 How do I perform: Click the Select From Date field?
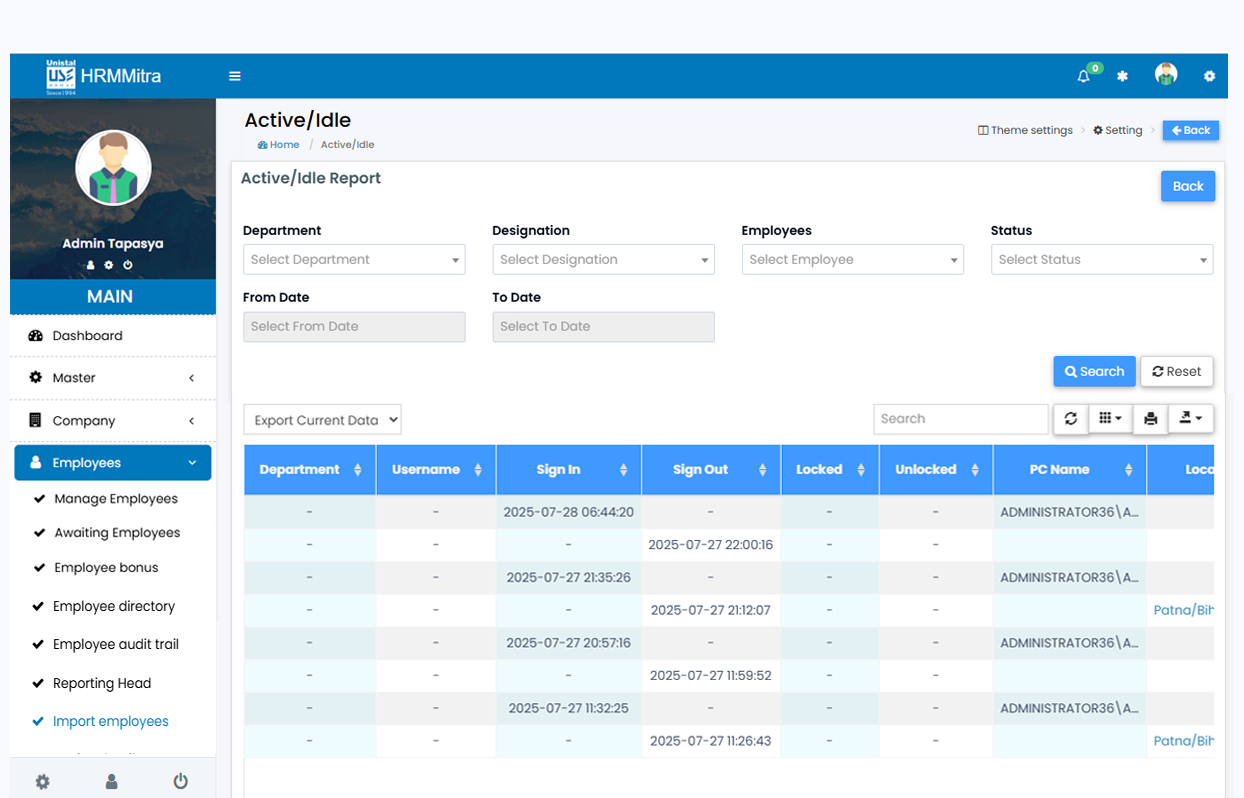pyautogui.click(x=354, y=327)
